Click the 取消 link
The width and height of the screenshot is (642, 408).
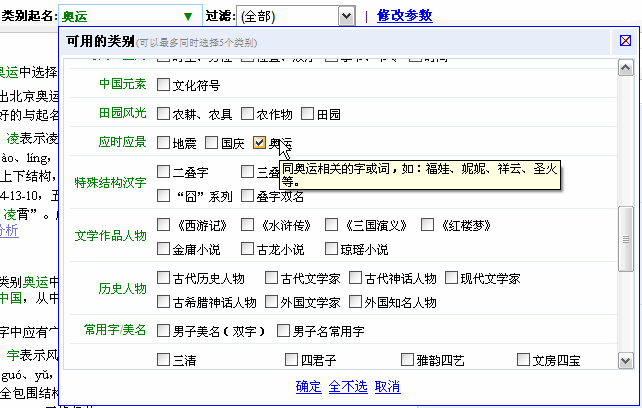387,387
